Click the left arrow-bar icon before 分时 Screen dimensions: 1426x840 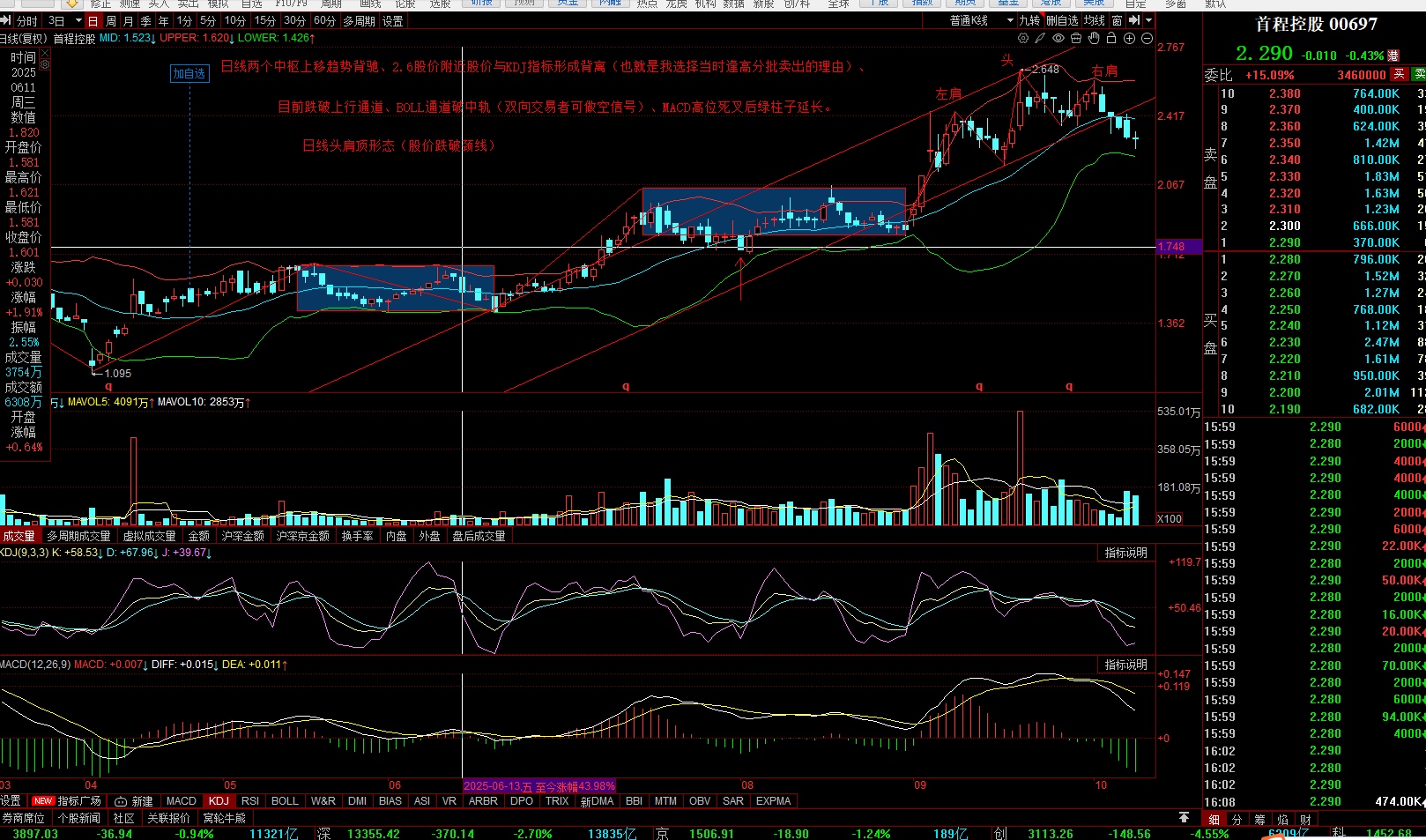click(x=7, y=20)
